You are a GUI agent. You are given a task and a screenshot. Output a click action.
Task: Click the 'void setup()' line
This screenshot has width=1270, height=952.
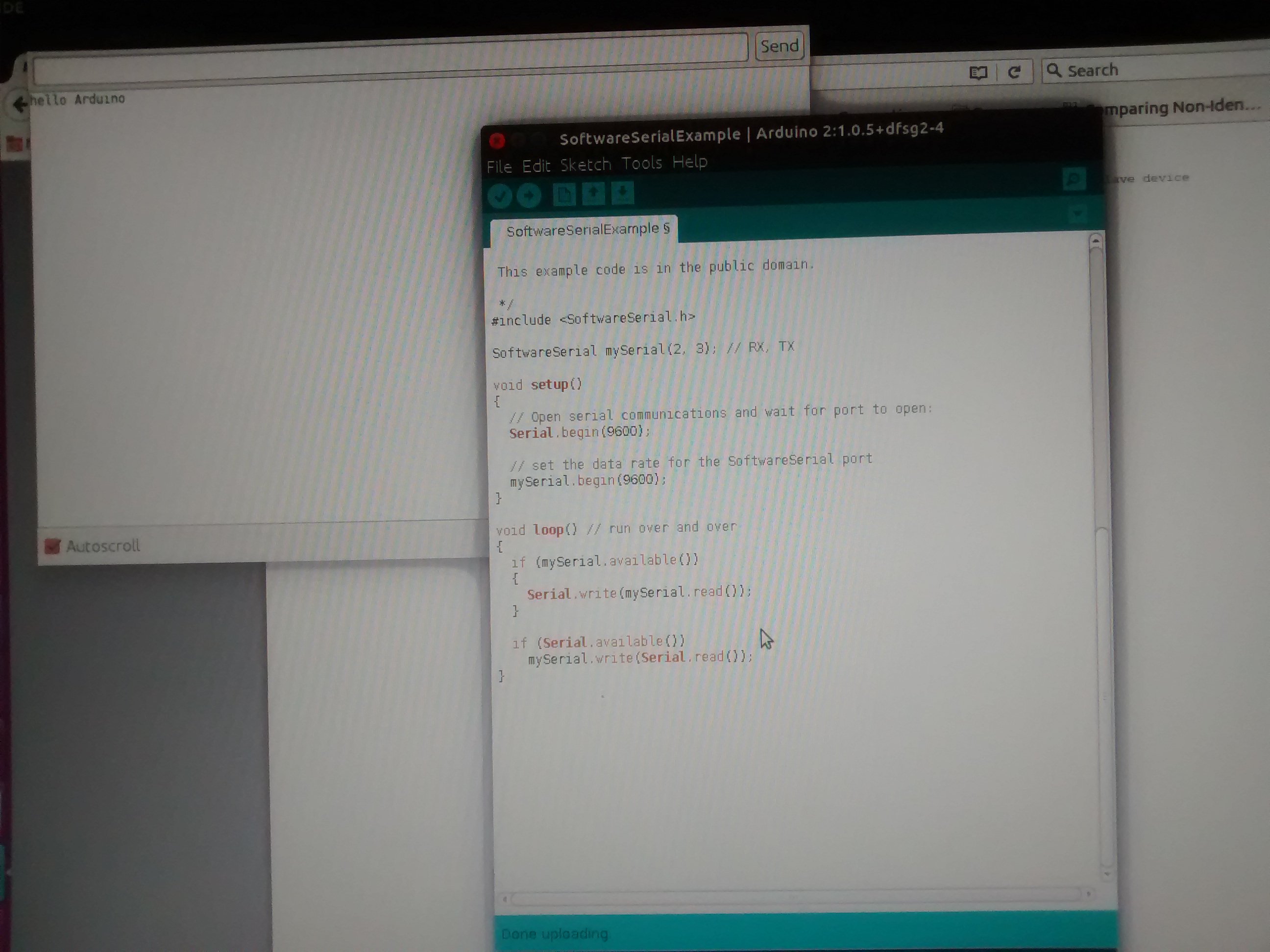(537, 384)
